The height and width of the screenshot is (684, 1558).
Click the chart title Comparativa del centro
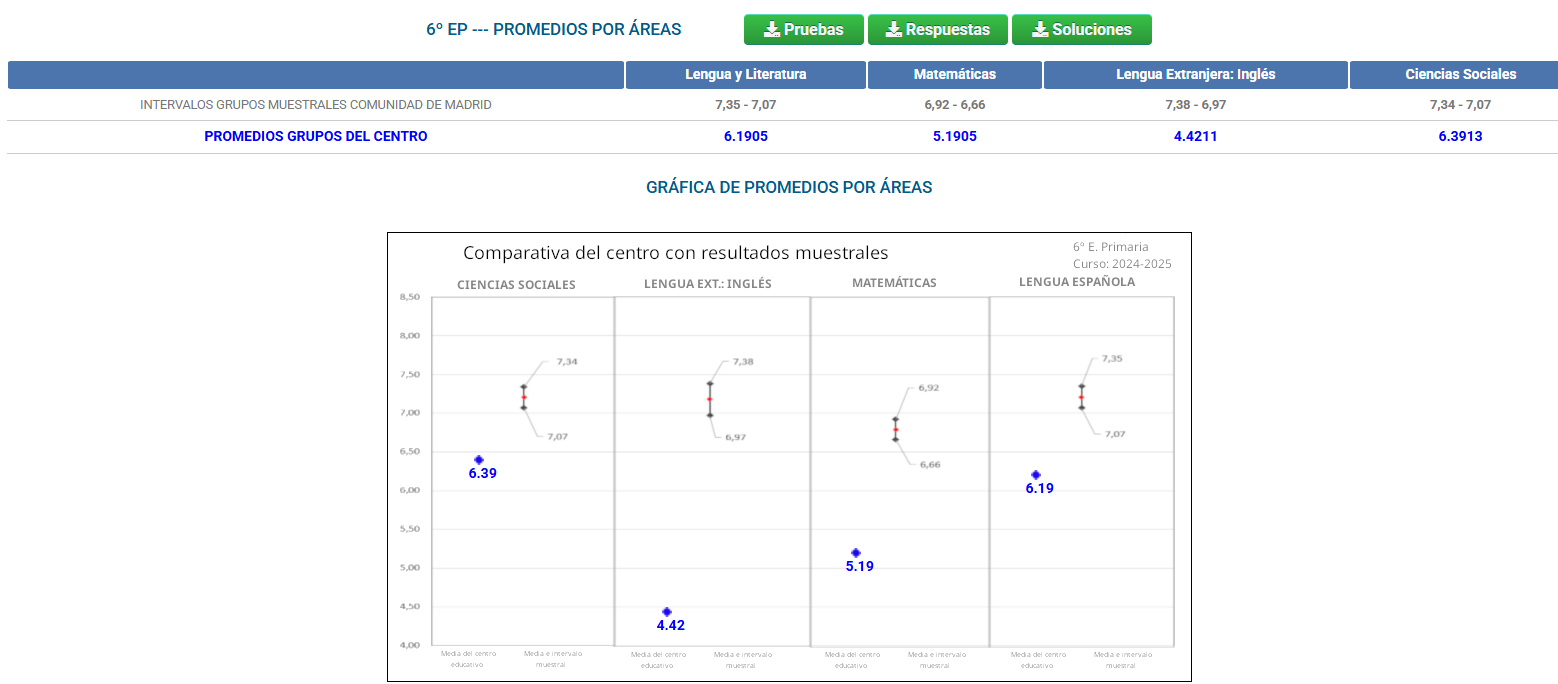coord(675,253)
